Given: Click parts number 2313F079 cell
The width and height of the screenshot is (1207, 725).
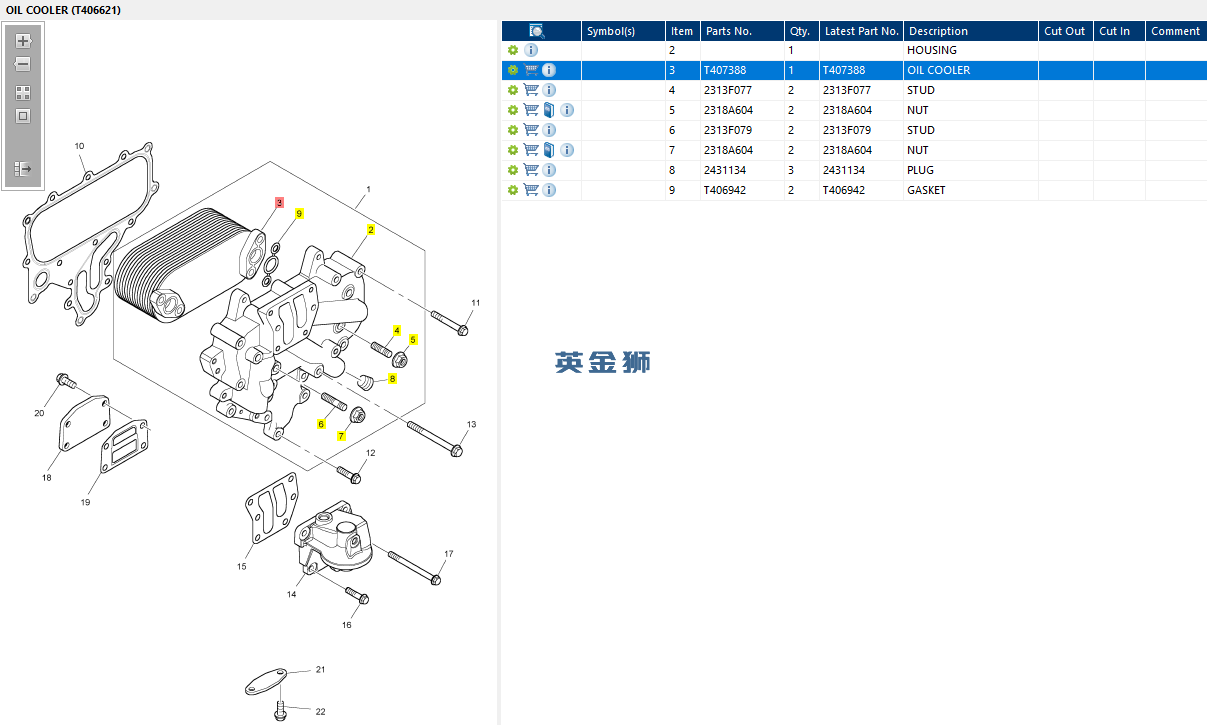Looking at the screenshot, I should (x=743, y=130).
